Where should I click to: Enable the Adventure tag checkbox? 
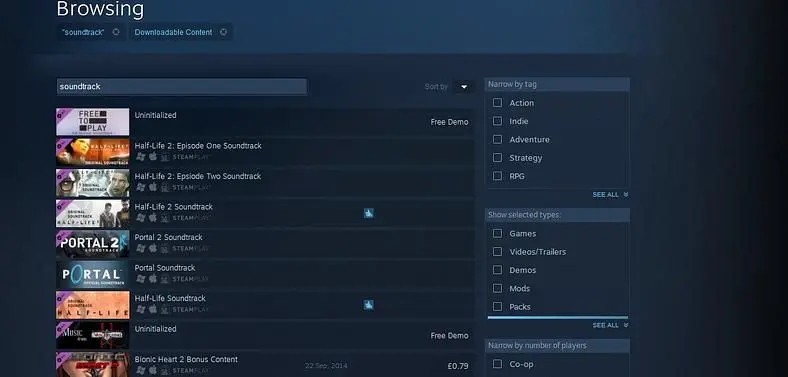coord(498,139)
